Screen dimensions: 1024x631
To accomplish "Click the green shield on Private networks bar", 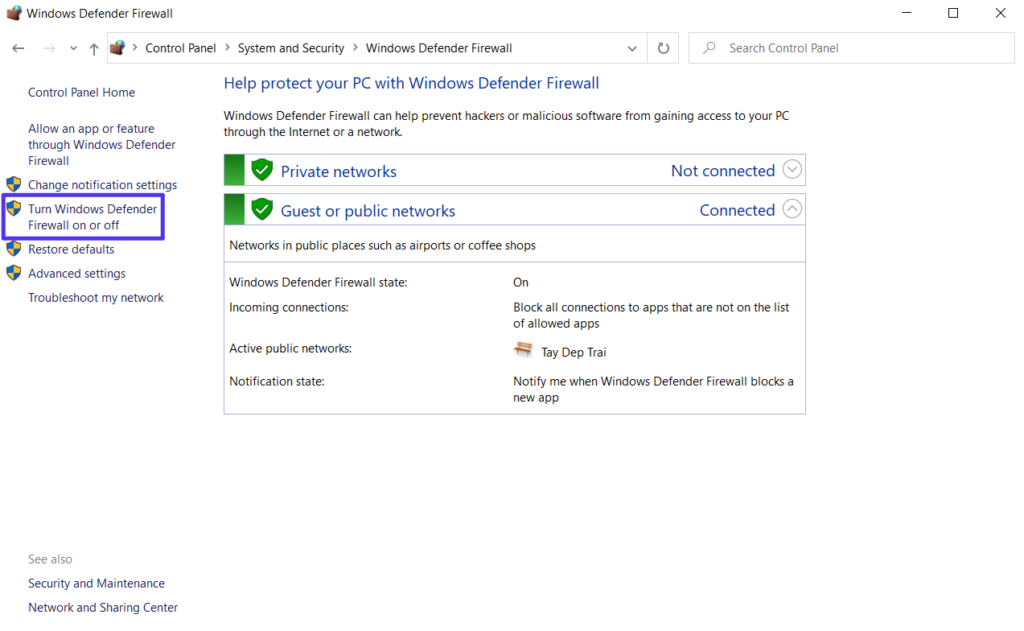I will (262, 169).
